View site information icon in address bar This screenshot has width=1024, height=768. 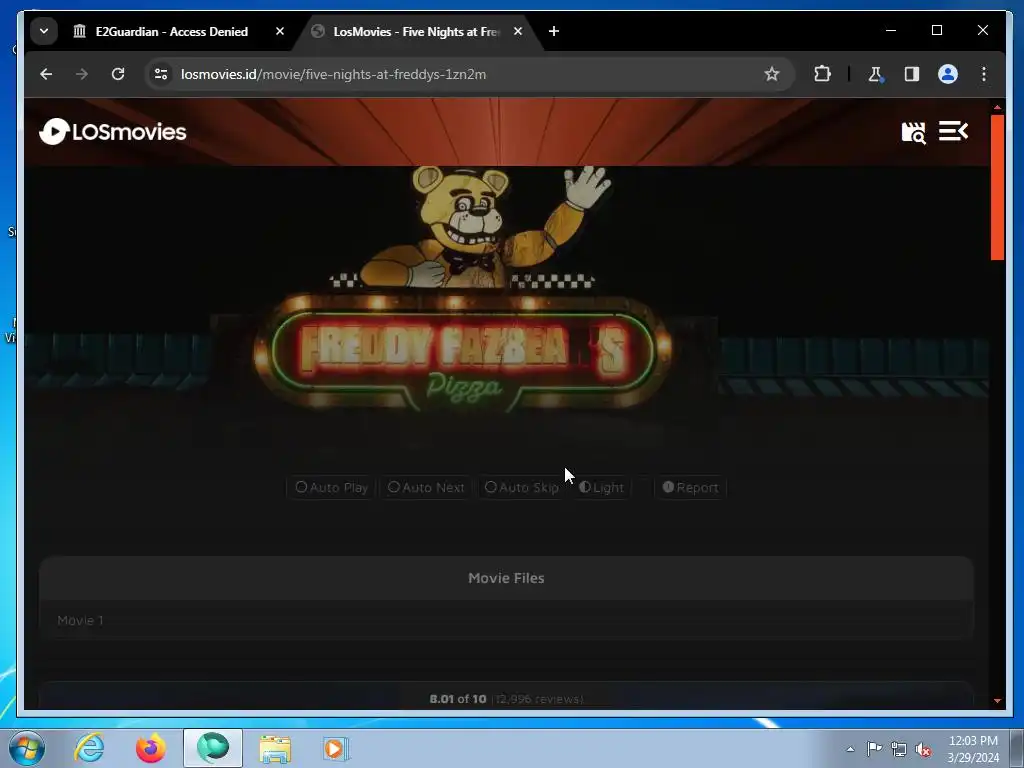click(161, 74)
